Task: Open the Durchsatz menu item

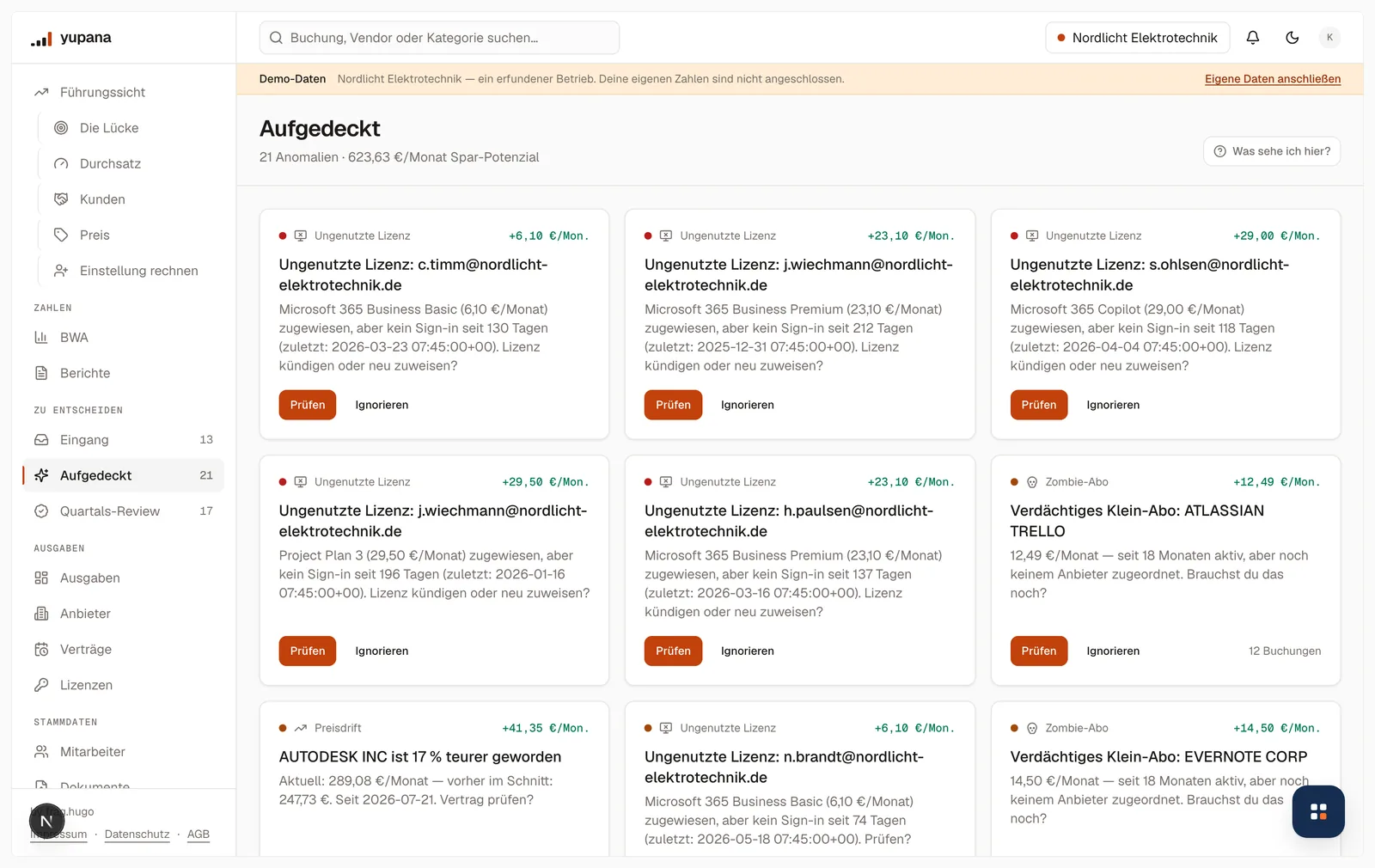Action: pos(131,163)
